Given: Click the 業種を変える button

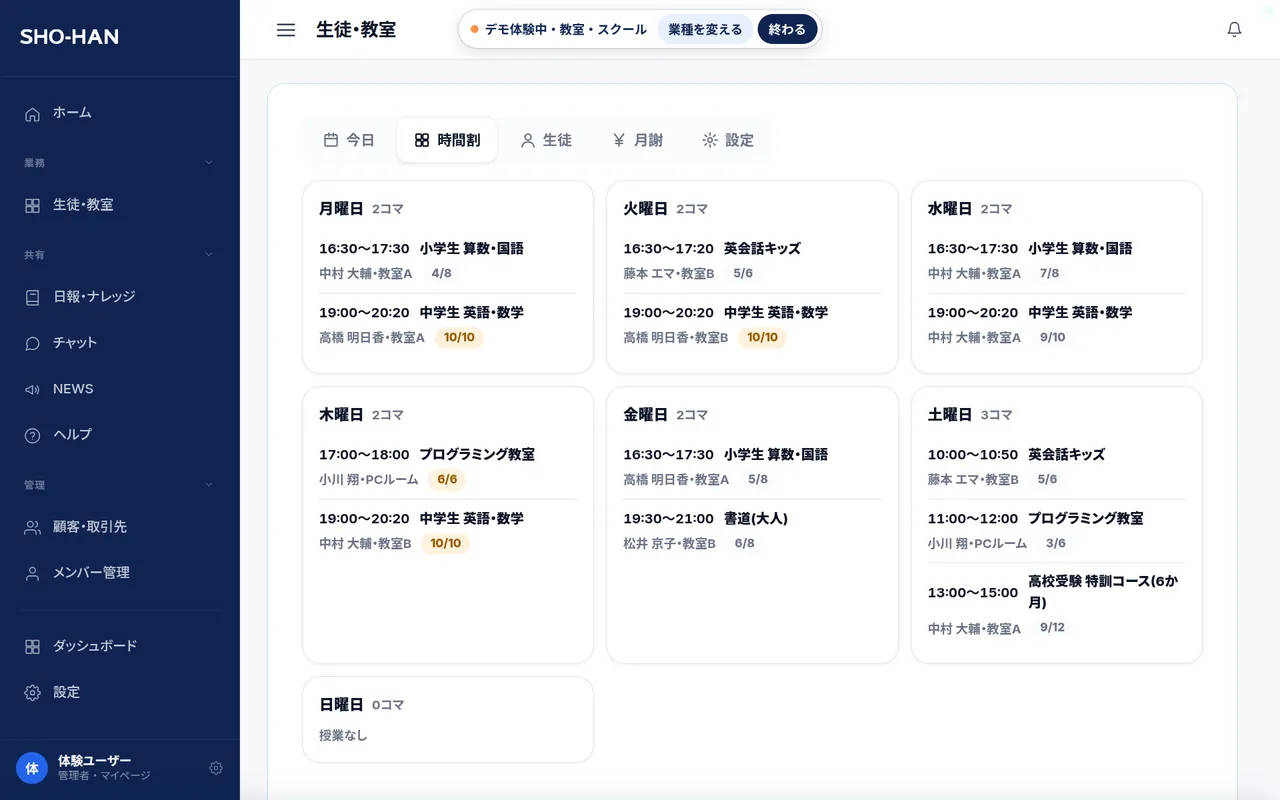Looking at the screenshot, I should [x=705, y=29].
